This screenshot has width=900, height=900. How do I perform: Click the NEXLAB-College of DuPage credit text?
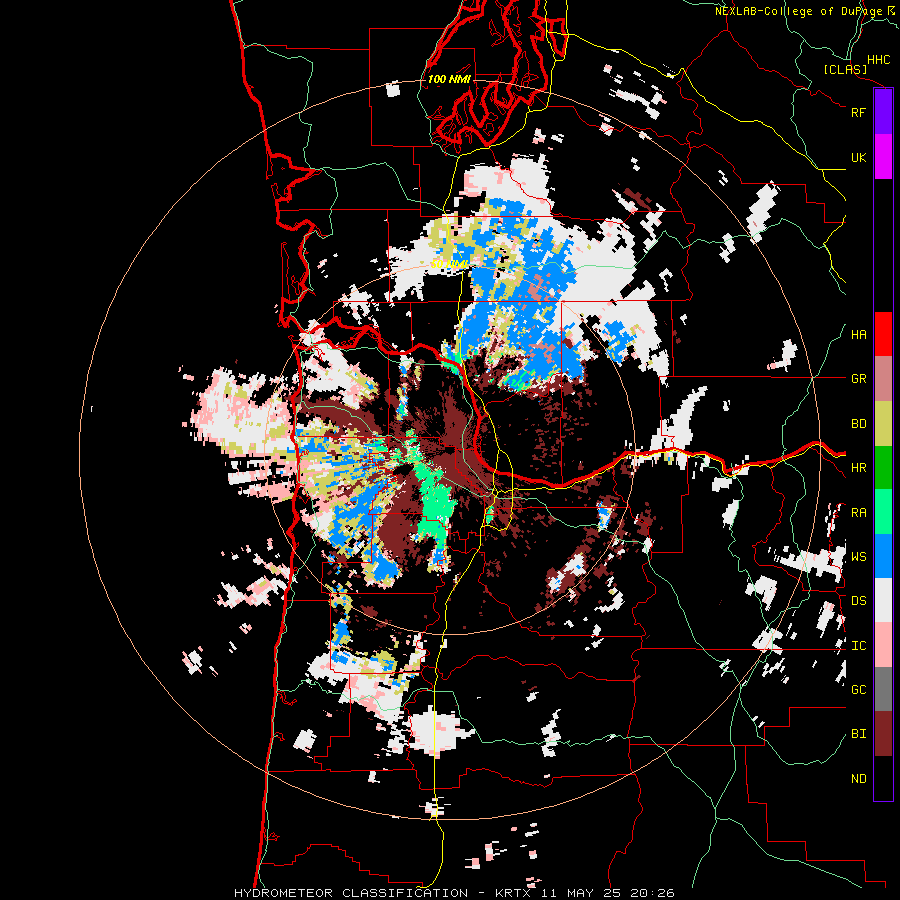(798, 11)
